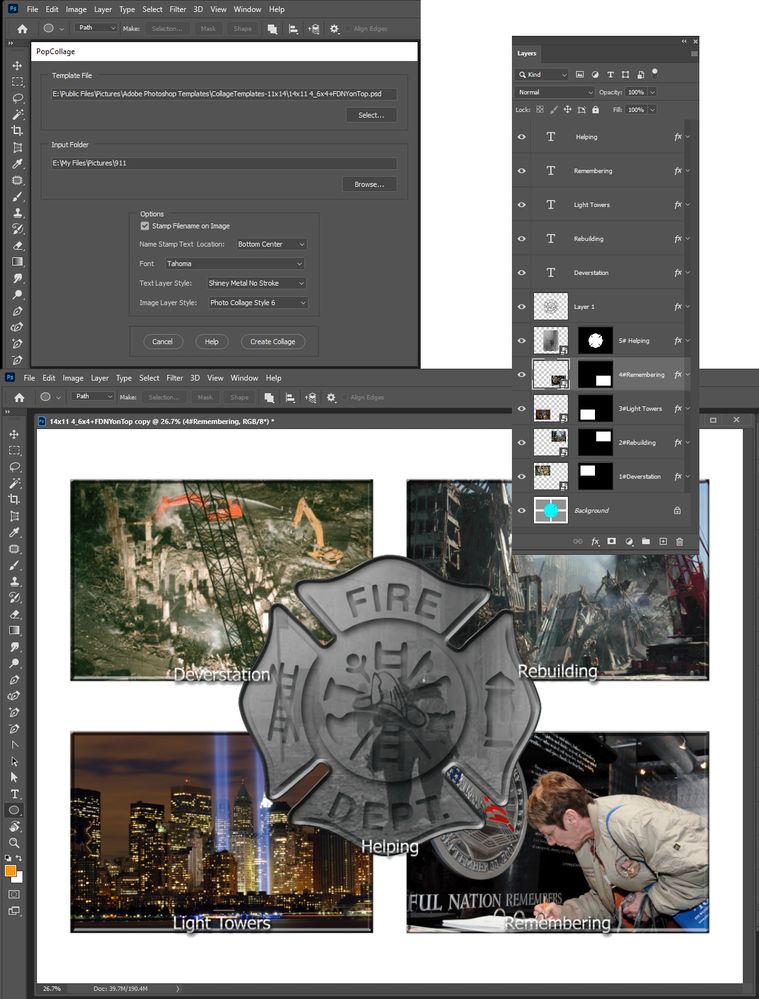Select the Crop tool in the PopCollage window toolbar
Viewport: 759px width, 999px height.
click(17, 131)
